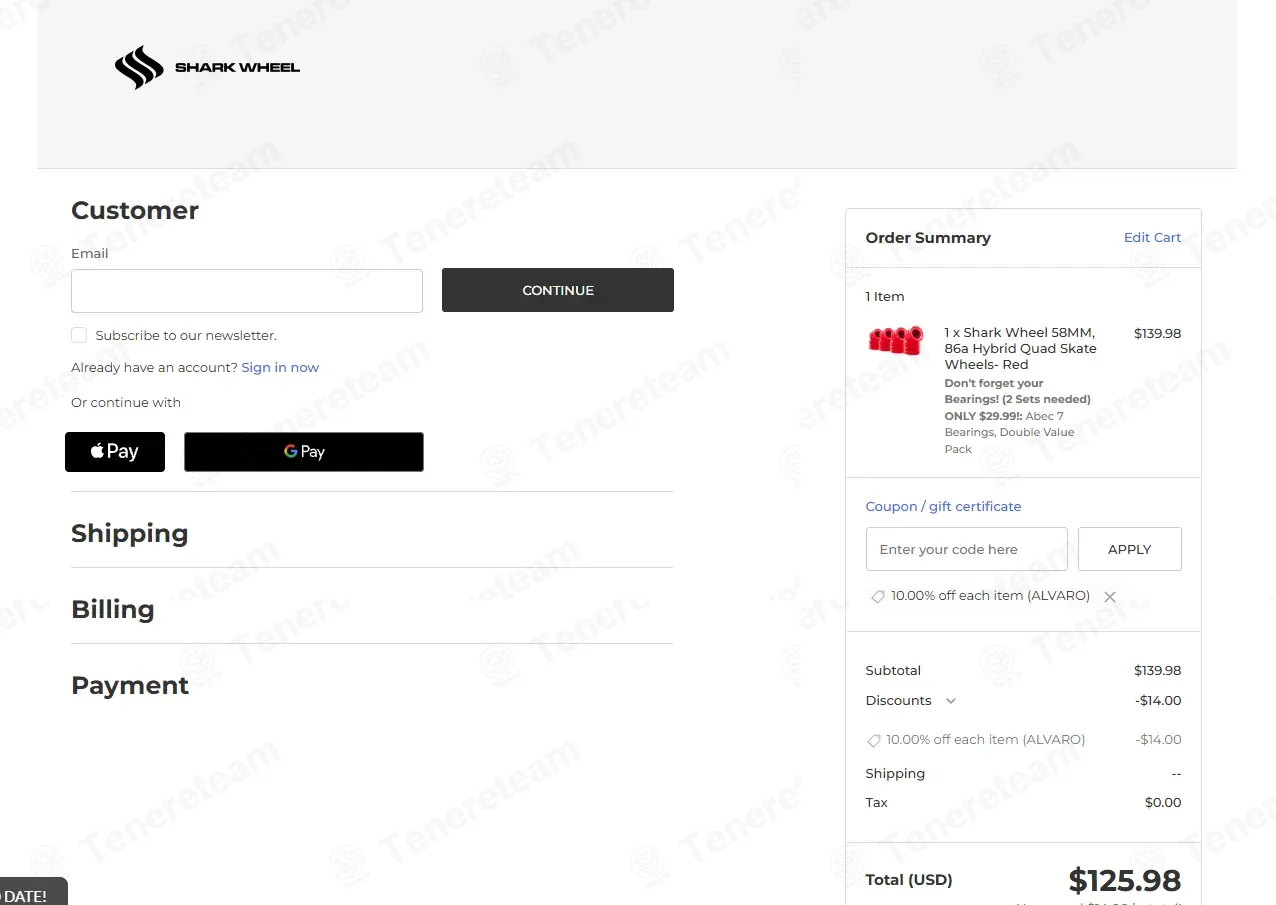Open the Sign in now link
Screen dimensions: 1276x905
tap(280, 367)
